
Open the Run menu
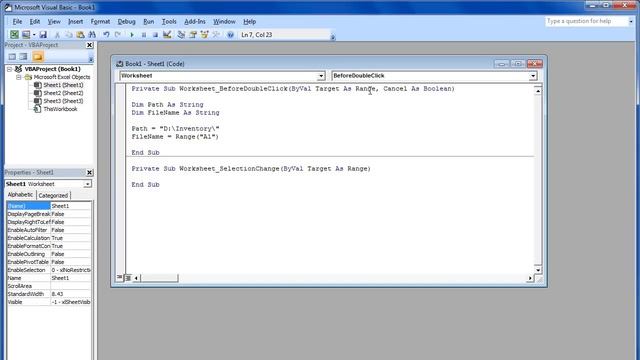click(149, 22)
